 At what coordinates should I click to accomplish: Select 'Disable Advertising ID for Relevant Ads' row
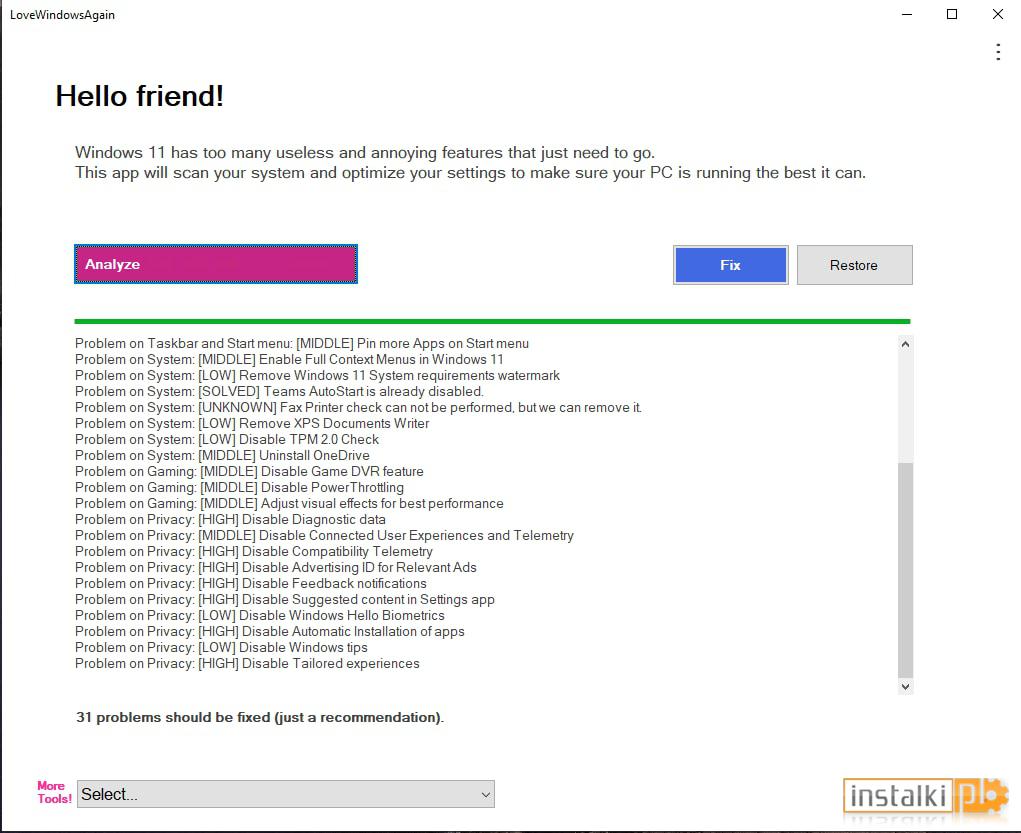point(275,567)
